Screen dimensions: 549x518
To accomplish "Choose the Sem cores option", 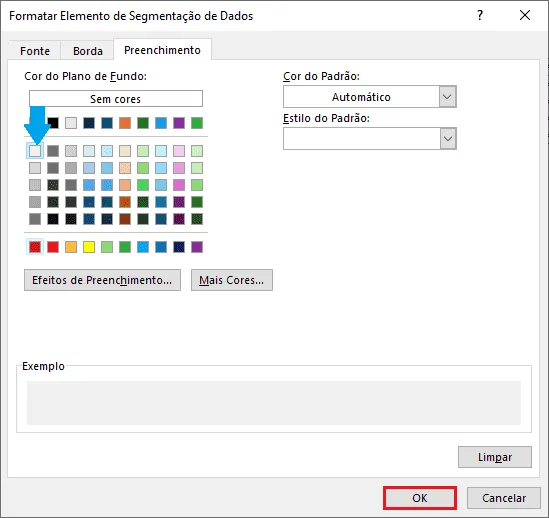I will pos(116,99).
